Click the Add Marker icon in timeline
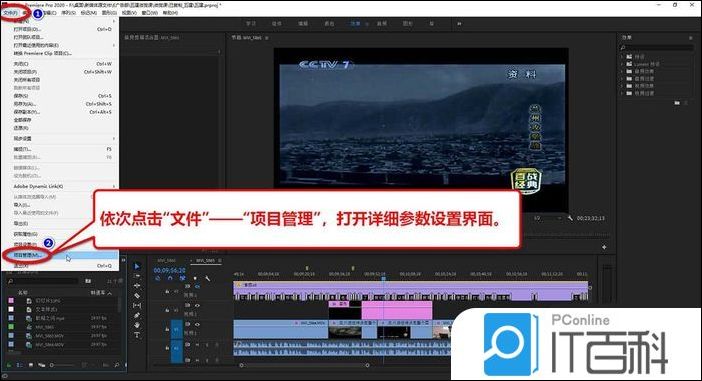The height and width of the screenshot is (381, 702). pyautogui.click(x=195, y=278)
